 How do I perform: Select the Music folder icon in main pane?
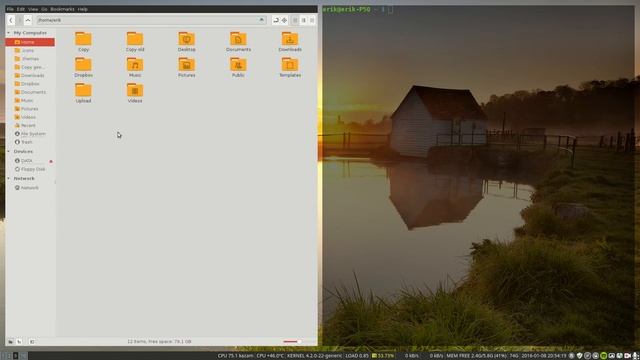[x=135, y=65]
